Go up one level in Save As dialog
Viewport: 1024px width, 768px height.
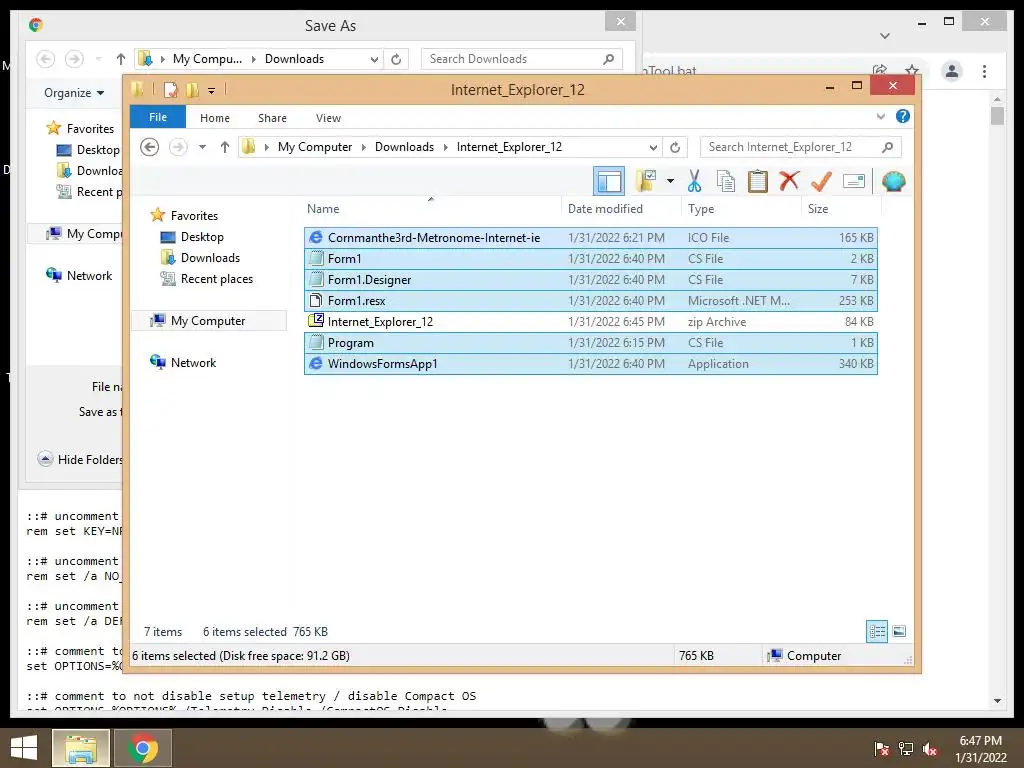coord(121,59)
